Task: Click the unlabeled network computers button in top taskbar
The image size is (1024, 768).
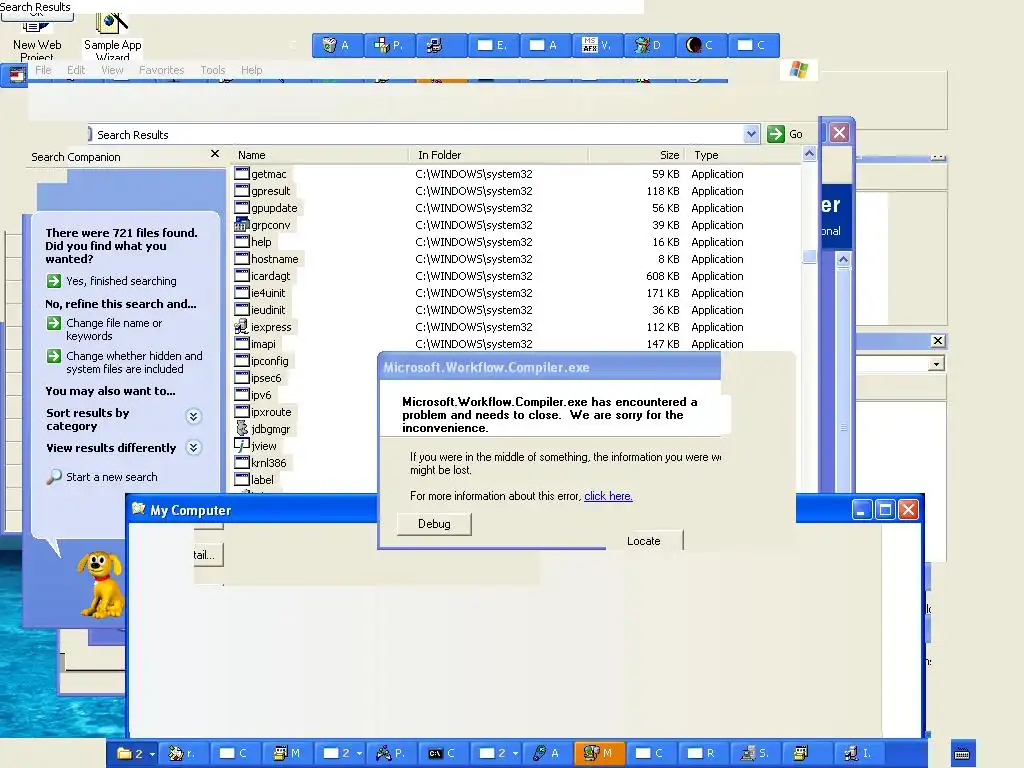Action: coord(441,45)
